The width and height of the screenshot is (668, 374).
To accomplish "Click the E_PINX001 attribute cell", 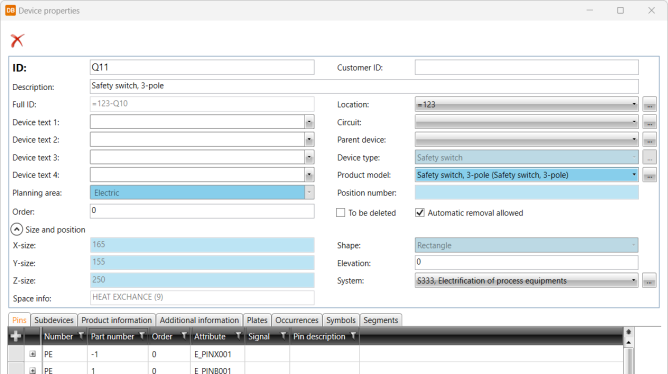I will tap(217, 354).
